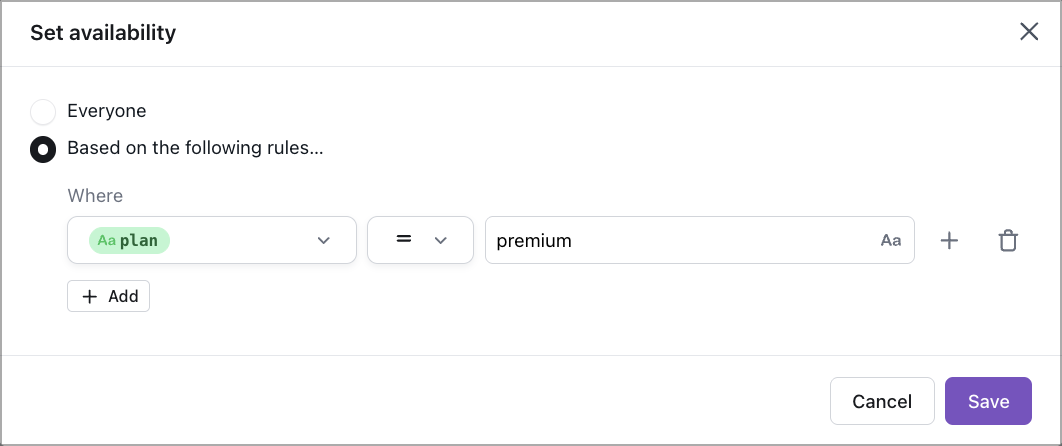Screen dimensions: 1062x446
Task: Open the equals operator dropdown
Action: [419, 240]
